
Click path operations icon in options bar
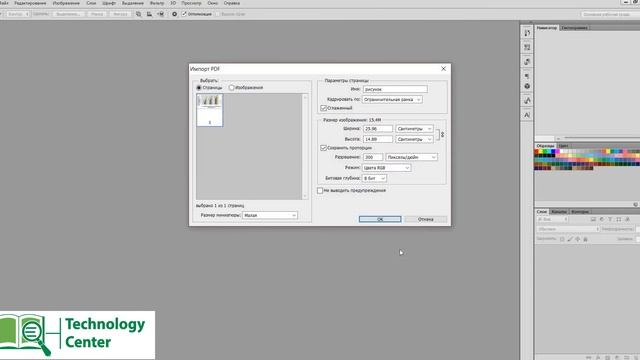point(138,14)
